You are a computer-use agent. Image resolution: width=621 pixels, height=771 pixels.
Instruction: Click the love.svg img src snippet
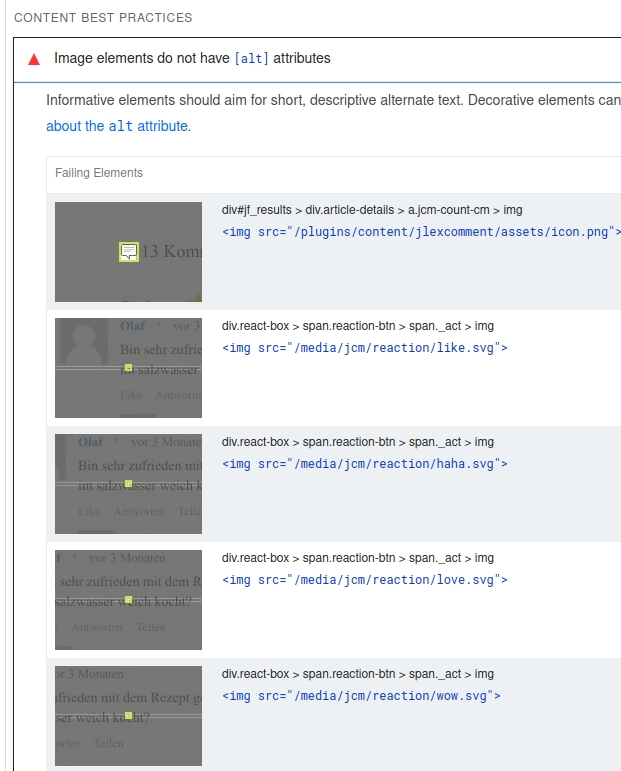(364, 580)
